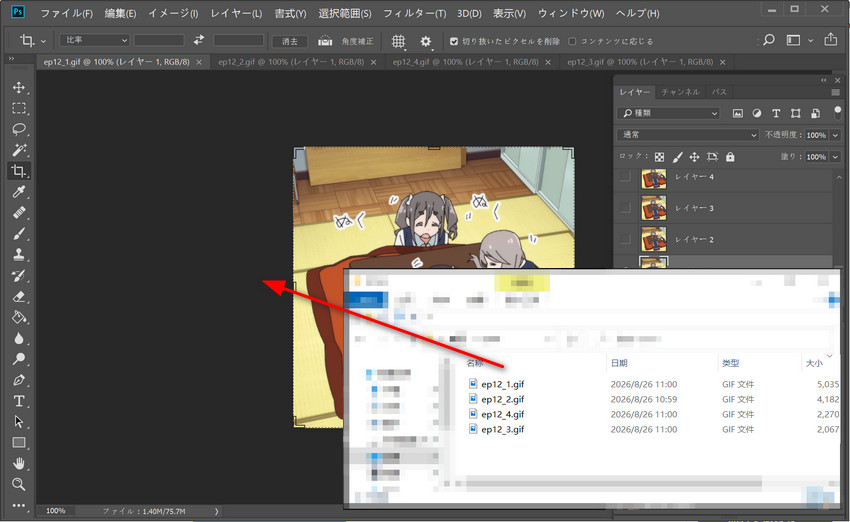Select the Zoom tool
Viewport: 850px width, 522px height.
[19, 484]
